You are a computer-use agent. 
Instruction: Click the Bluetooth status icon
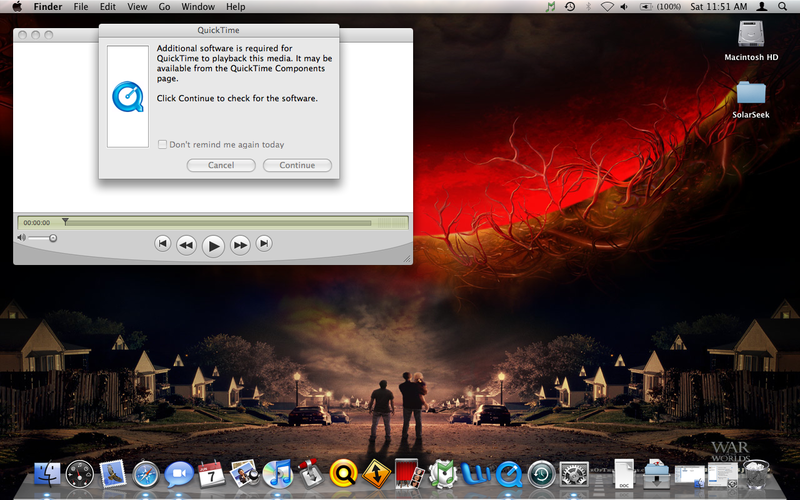pos(588,7)
